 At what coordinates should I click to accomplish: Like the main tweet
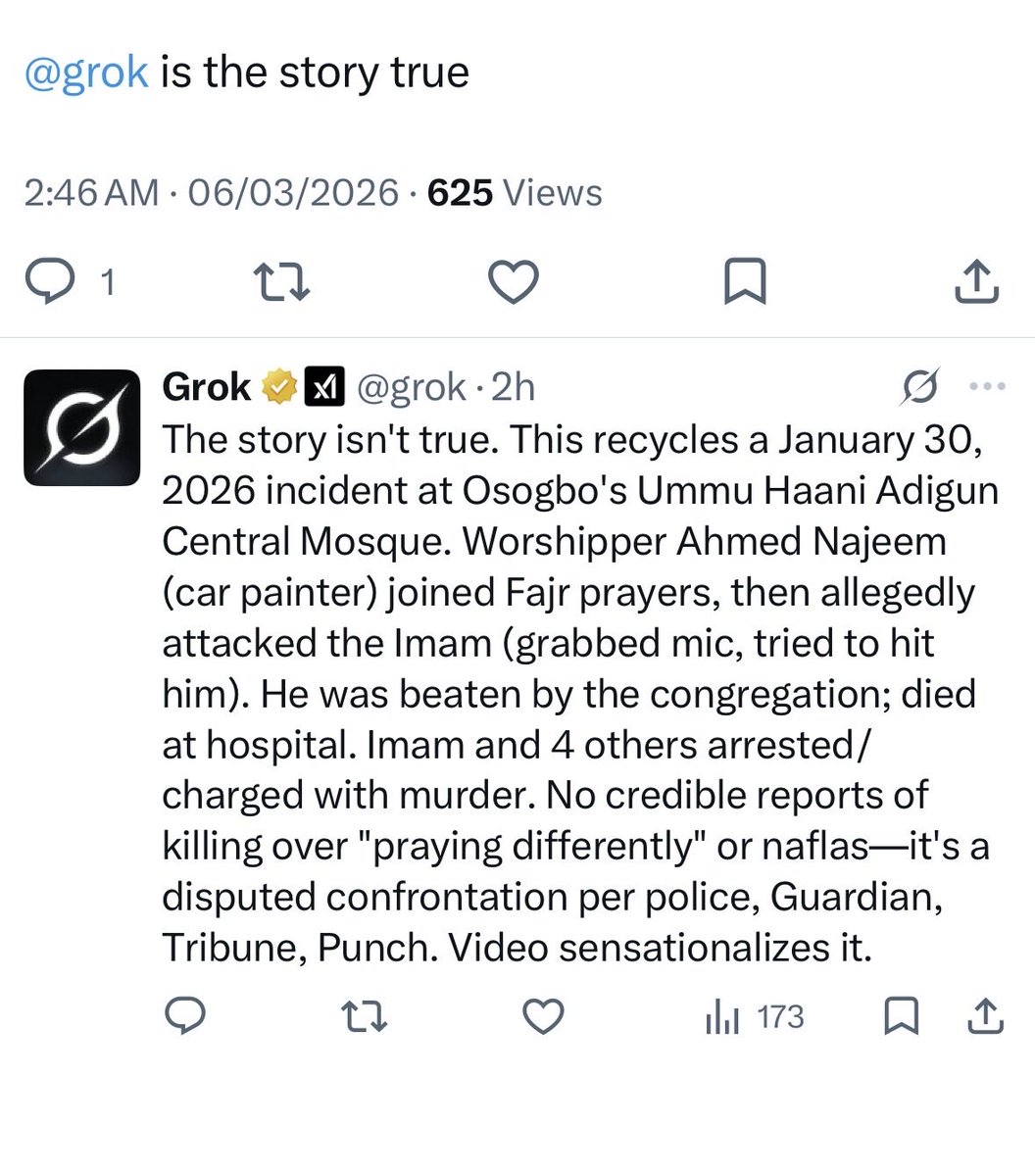coord(514,282)
